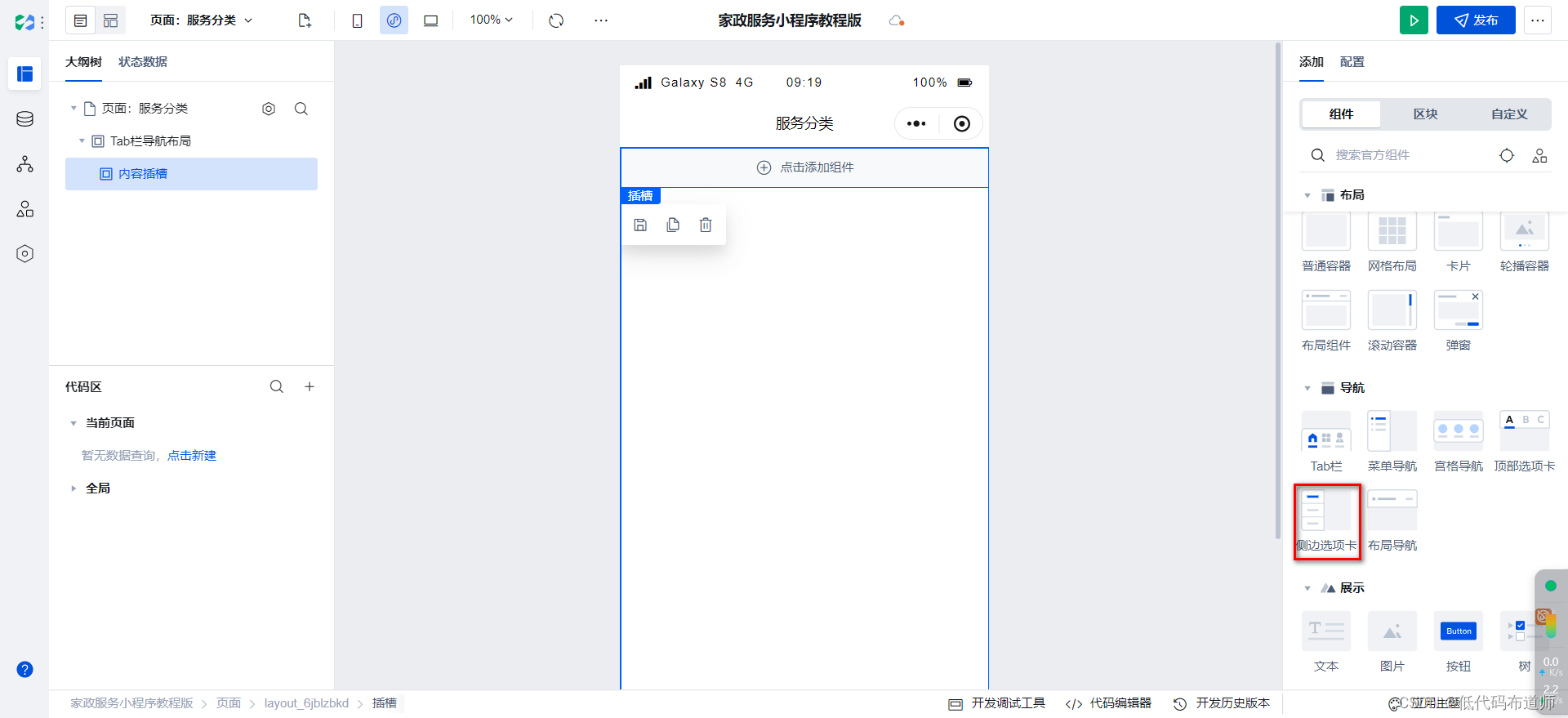Expand the 全局 section
Viewport: 1568px width, 718px height.
coord(73,488)
